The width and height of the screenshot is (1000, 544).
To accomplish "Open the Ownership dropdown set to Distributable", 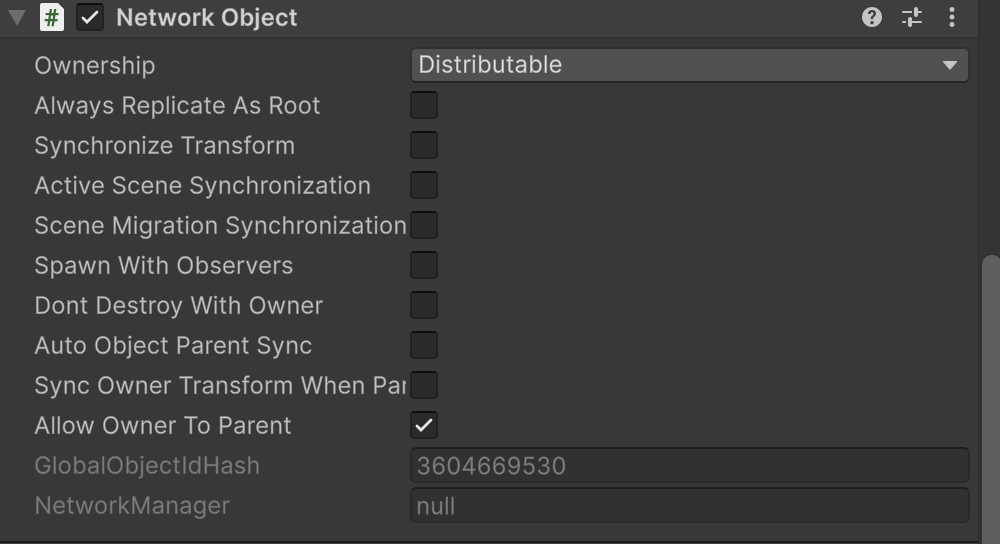I will coord(689,65).
